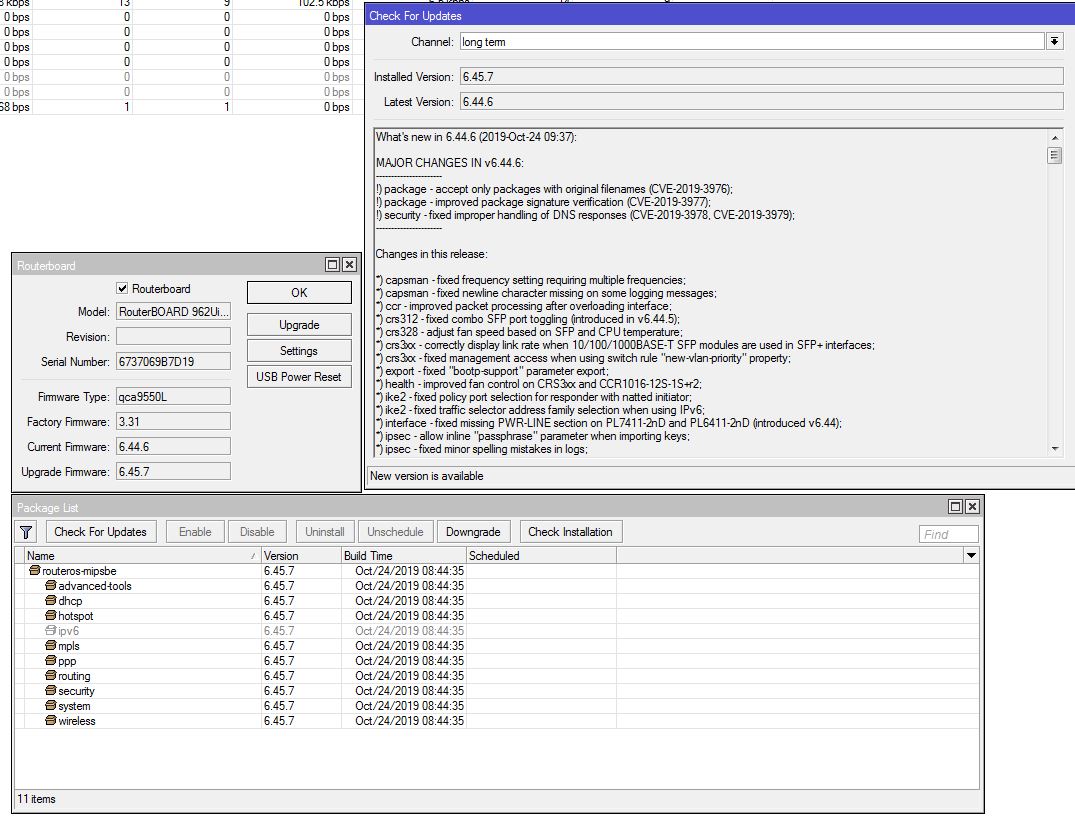
Task: Select the ppp package icon
Action: [x=51, y=661]
